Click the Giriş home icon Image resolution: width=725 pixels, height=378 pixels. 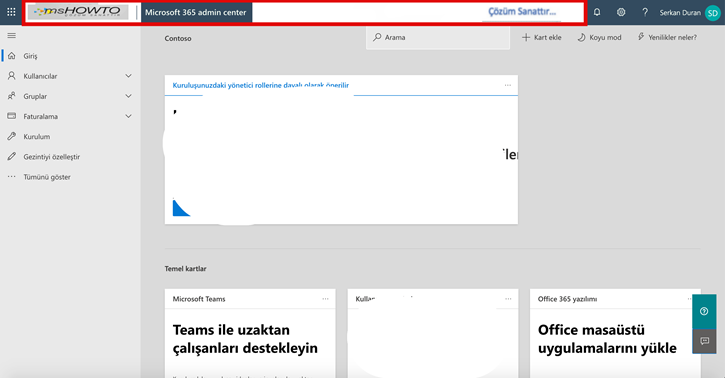click(x=12, y=56)
